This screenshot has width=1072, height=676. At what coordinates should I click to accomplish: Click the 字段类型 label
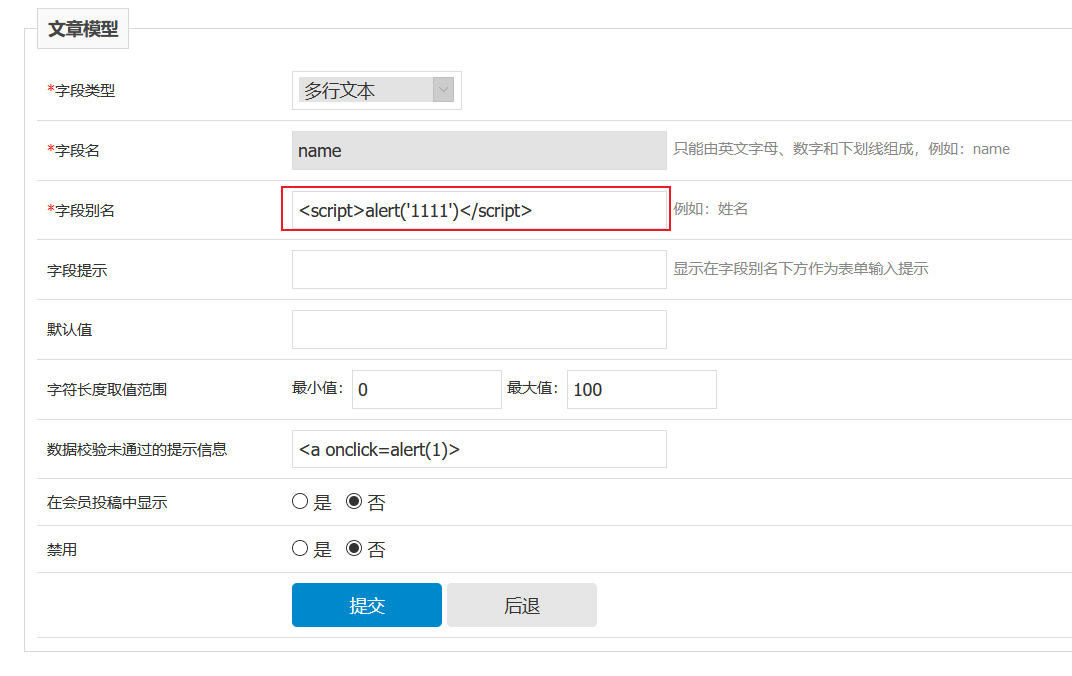81,90
